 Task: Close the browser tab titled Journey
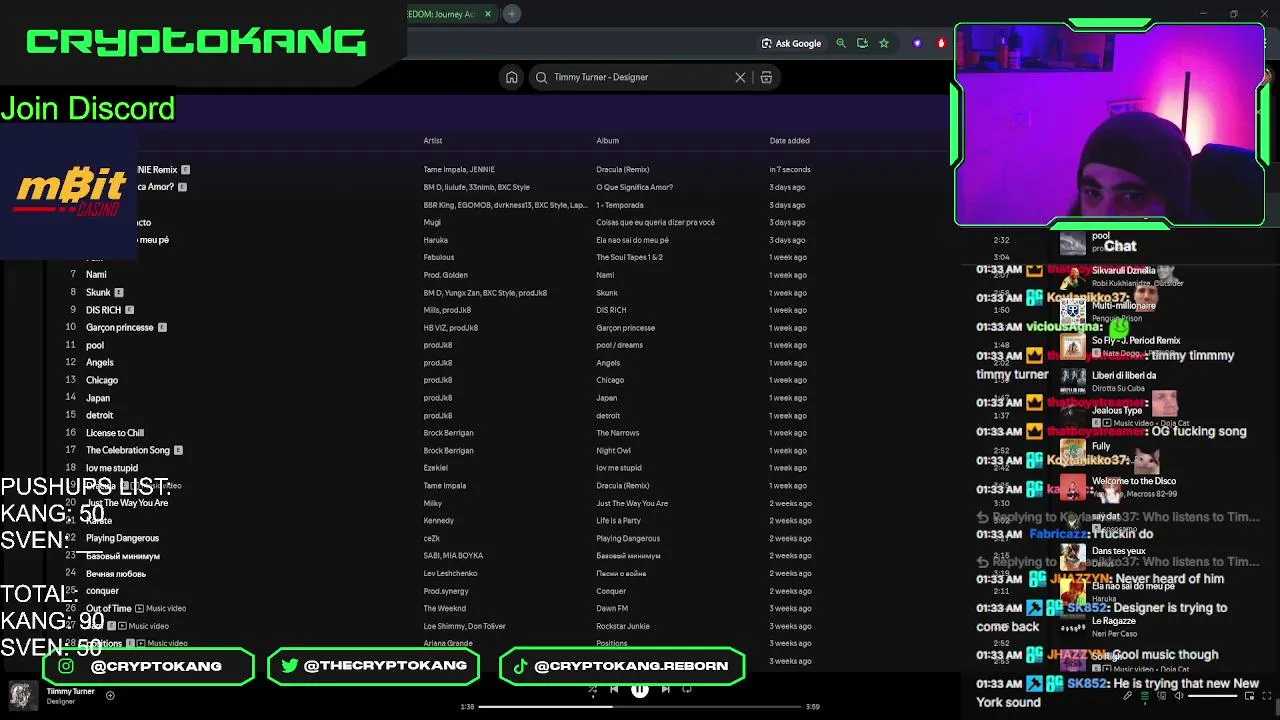point(488,14)
